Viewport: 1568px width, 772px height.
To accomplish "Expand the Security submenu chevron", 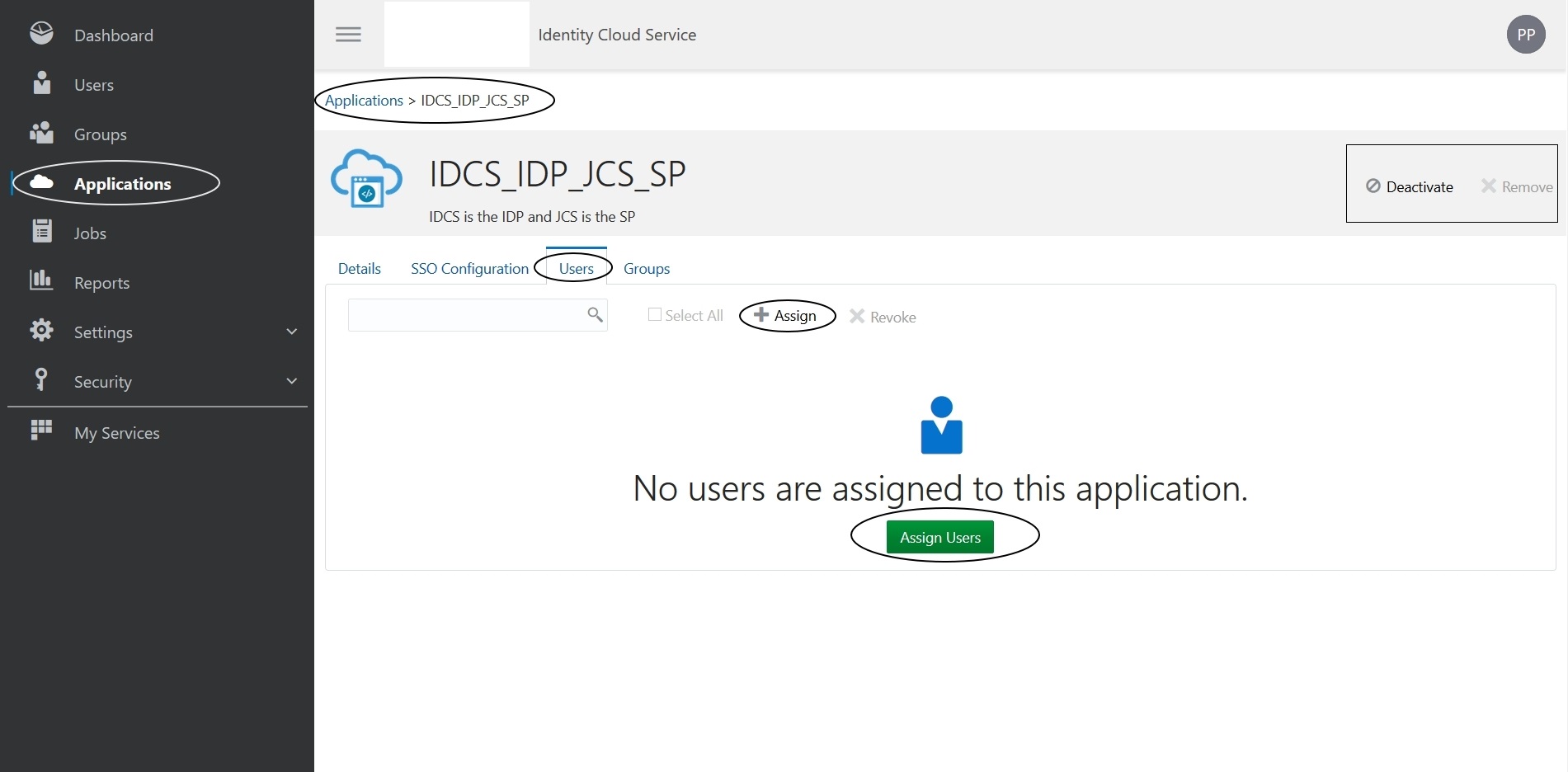I will [291, 380].
